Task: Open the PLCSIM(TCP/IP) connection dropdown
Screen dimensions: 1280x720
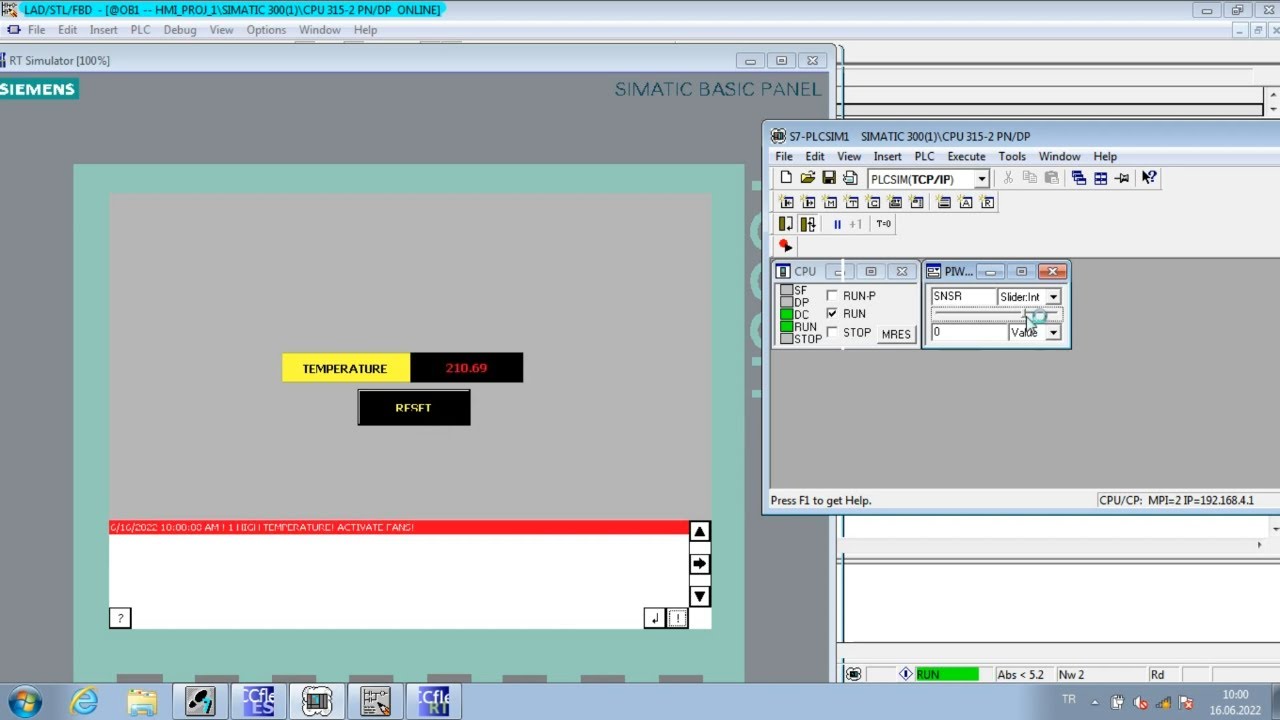Action: [x=982, y=179]
